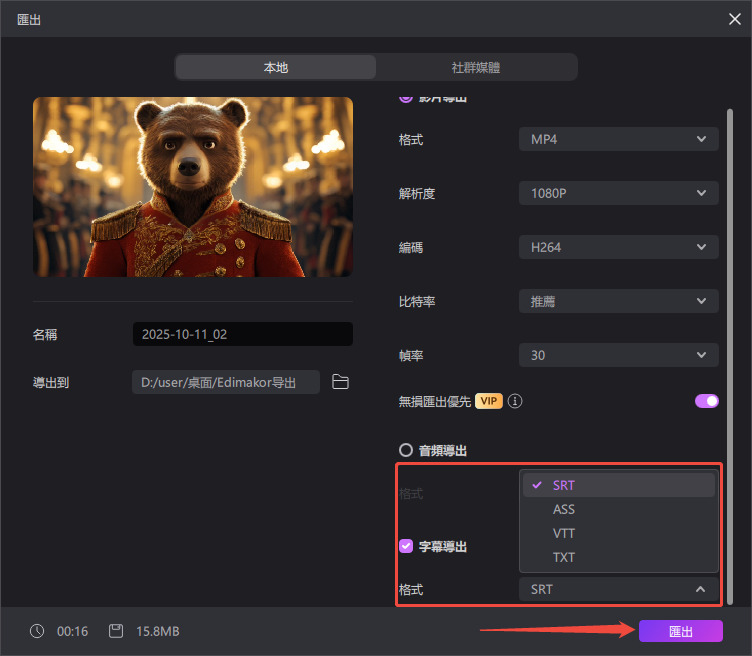Toggle the 無損匯出優先 switch
Viewport: 752px width, 656px height.
click(706, 401)
